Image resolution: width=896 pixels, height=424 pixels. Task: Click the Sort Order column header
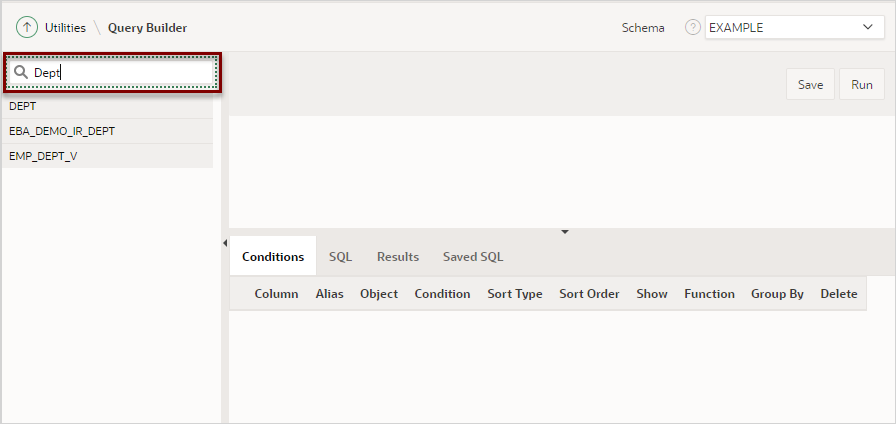589,294
